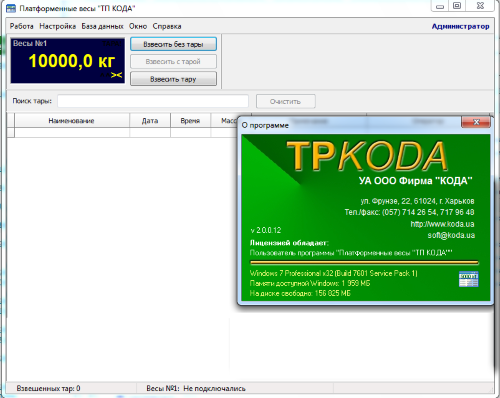Click the scales app icon in title bar
Screen dimensions: 500x398
point(11,8)
